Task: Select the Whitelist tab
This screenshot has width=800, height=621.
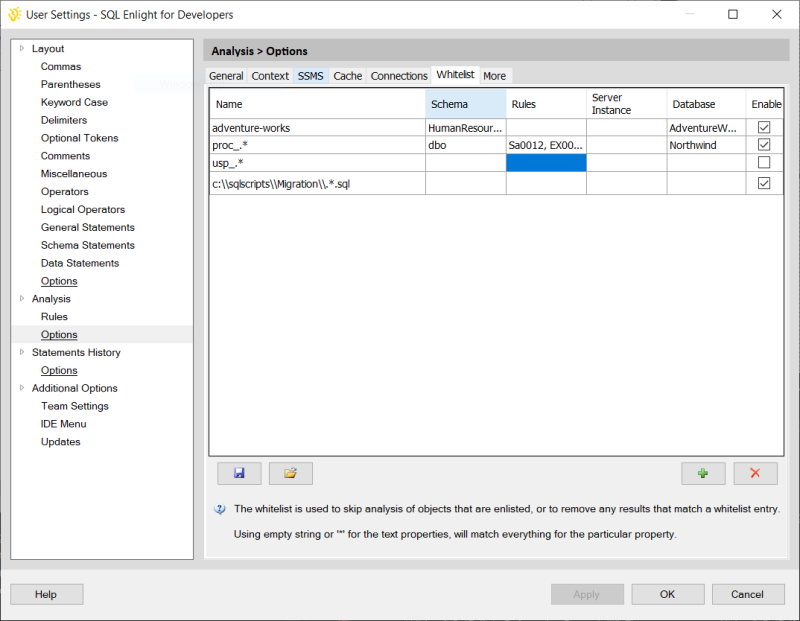Action: tap(456, 74)
